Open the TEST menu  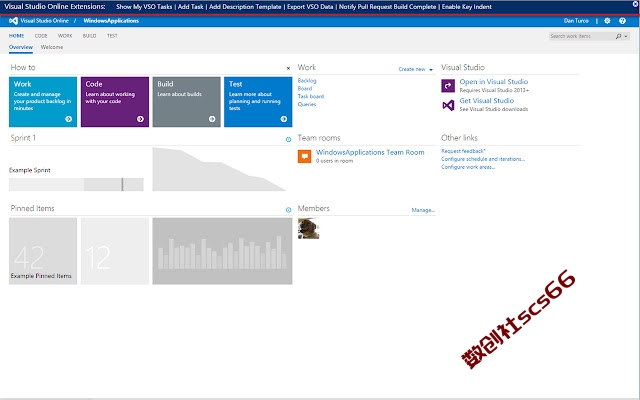coord(112,36)
